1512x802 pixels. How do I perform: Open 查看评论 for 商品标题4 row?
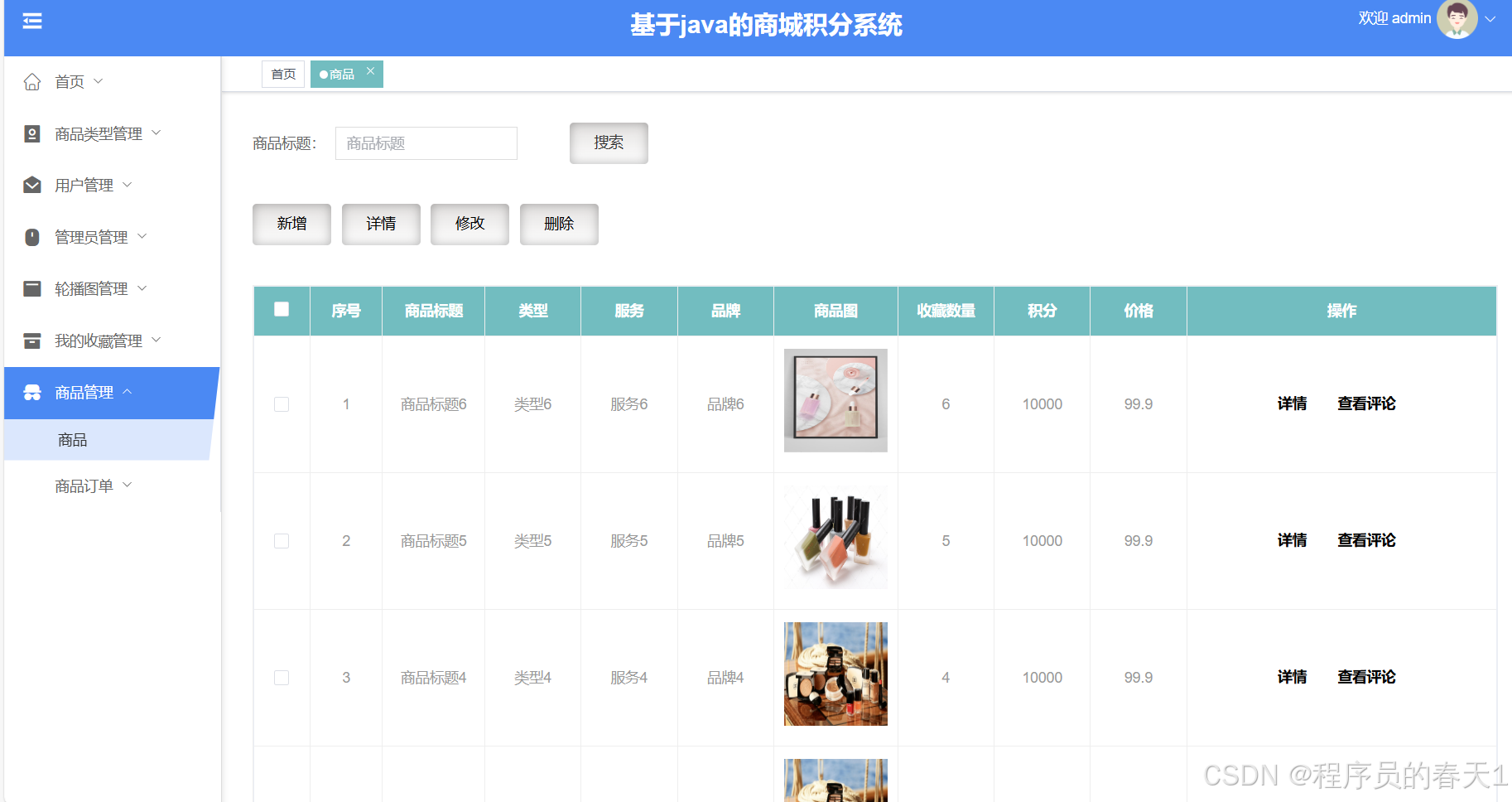(1366, 677)
